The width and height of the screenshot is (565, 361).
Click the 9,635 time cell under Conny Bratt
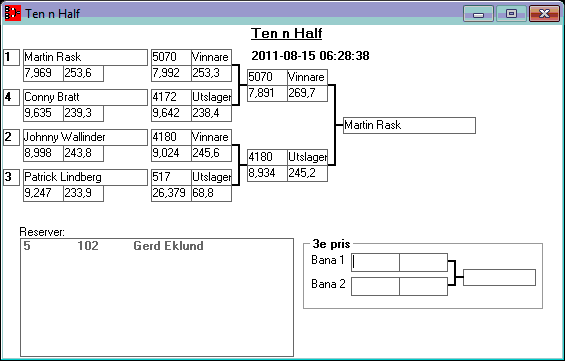tap(43, 113)
